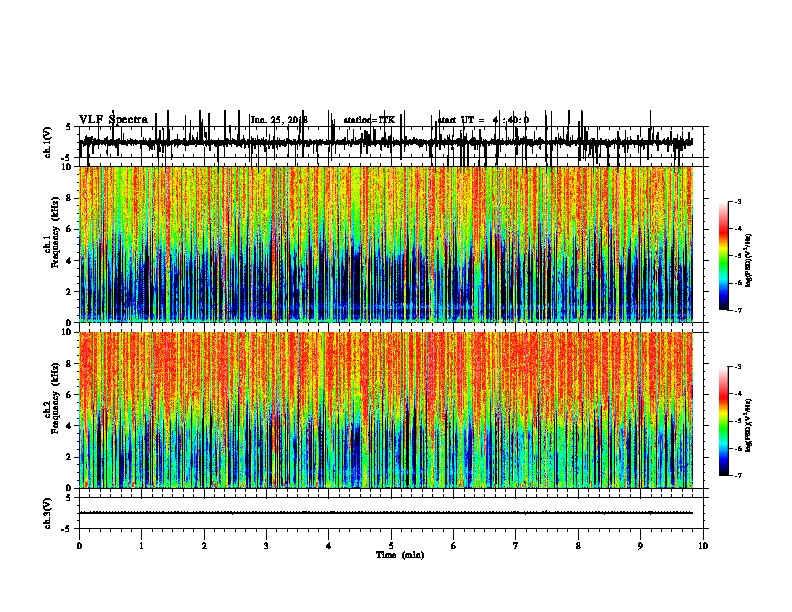Image resolution: width=792 pixels, height=612 pixels.
Task: Click the 'start UT = 4:40:0' label
Action: [483, 120]
